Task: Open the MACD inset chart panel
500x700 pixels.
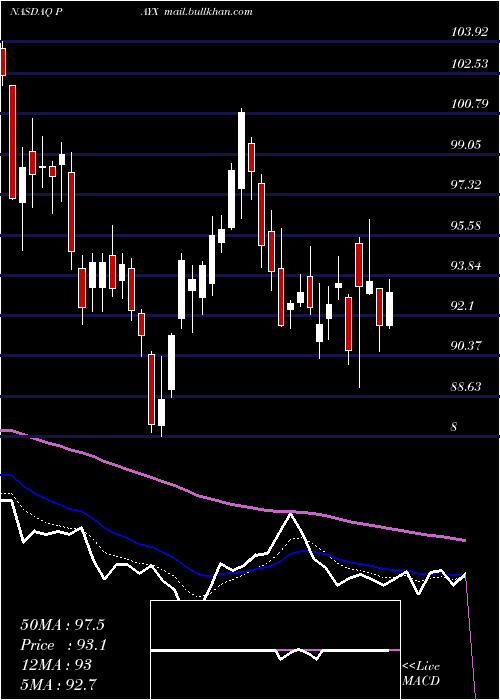Action: pos(275,650)
